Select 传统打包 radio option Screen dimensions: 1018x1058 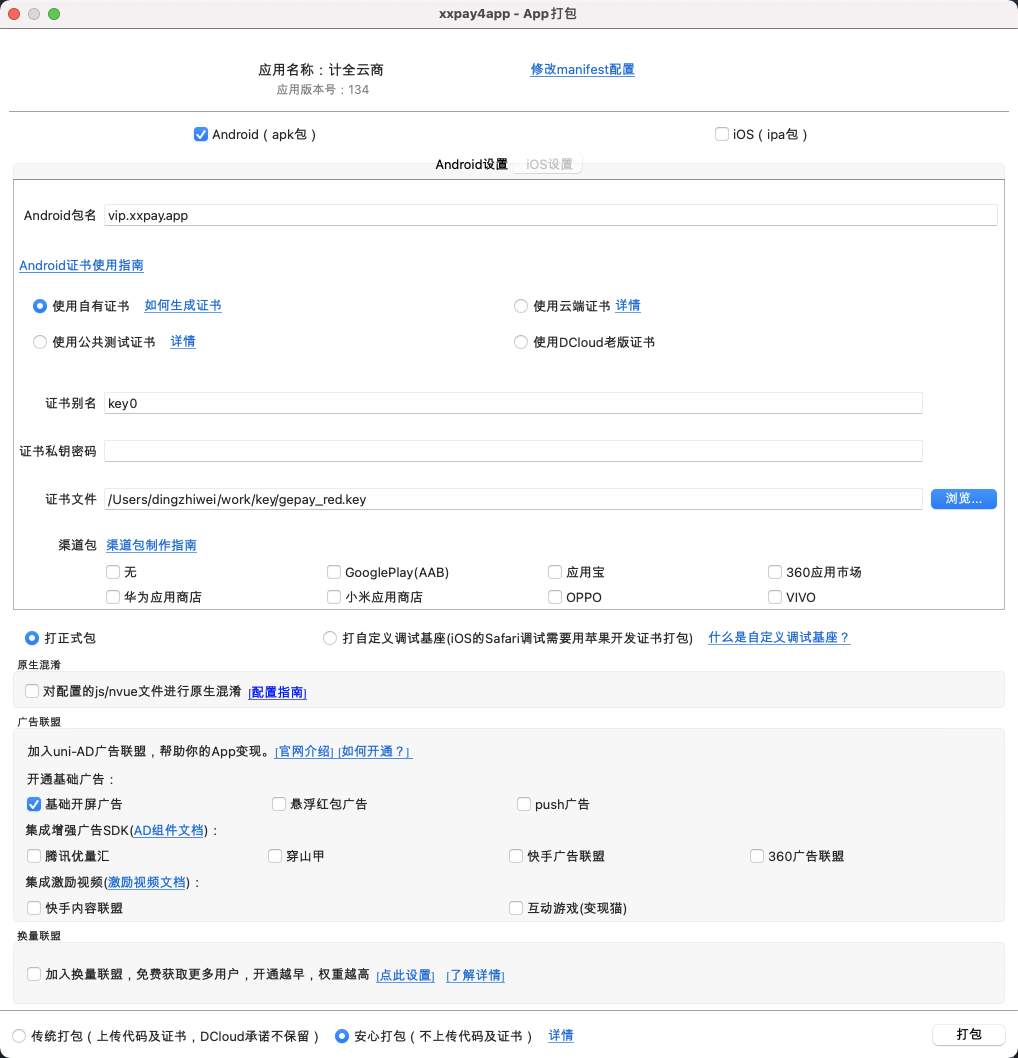[x=19, y=1036]
